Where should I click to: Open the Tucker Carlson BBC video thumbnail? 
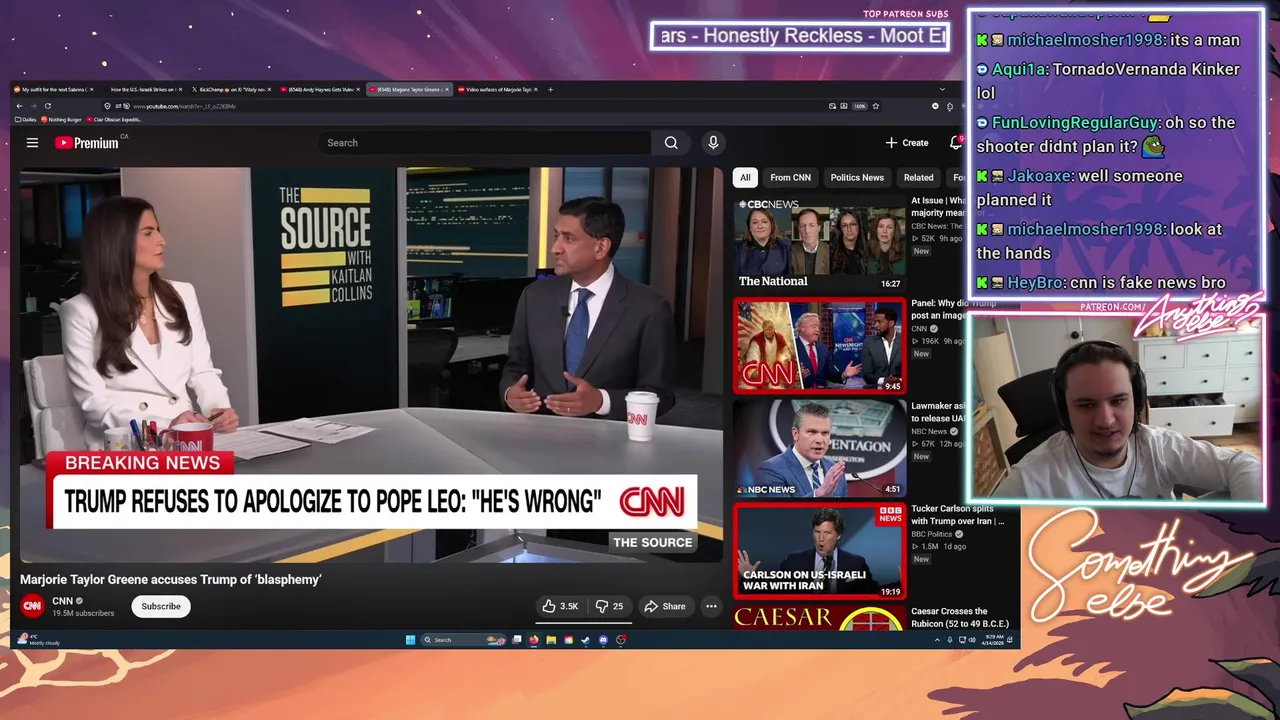pos(820,551)
